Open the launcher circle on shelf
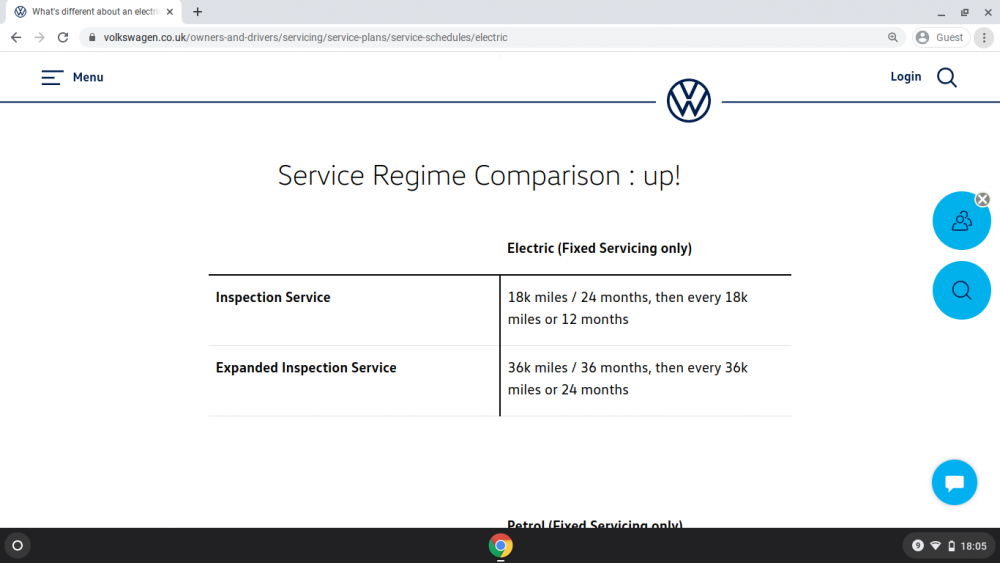 click(18, 546)
